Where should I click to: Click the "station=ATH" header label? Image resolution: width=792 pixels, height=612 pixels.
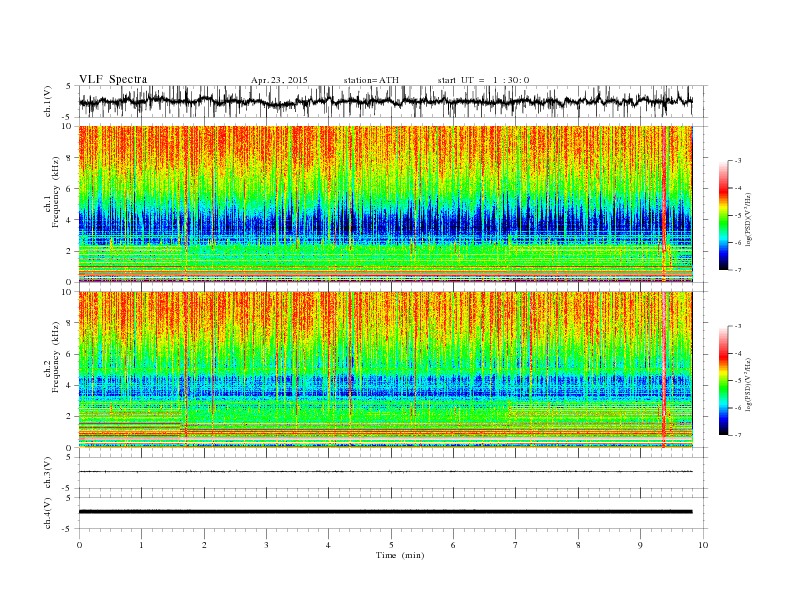[x=371, y=80]
